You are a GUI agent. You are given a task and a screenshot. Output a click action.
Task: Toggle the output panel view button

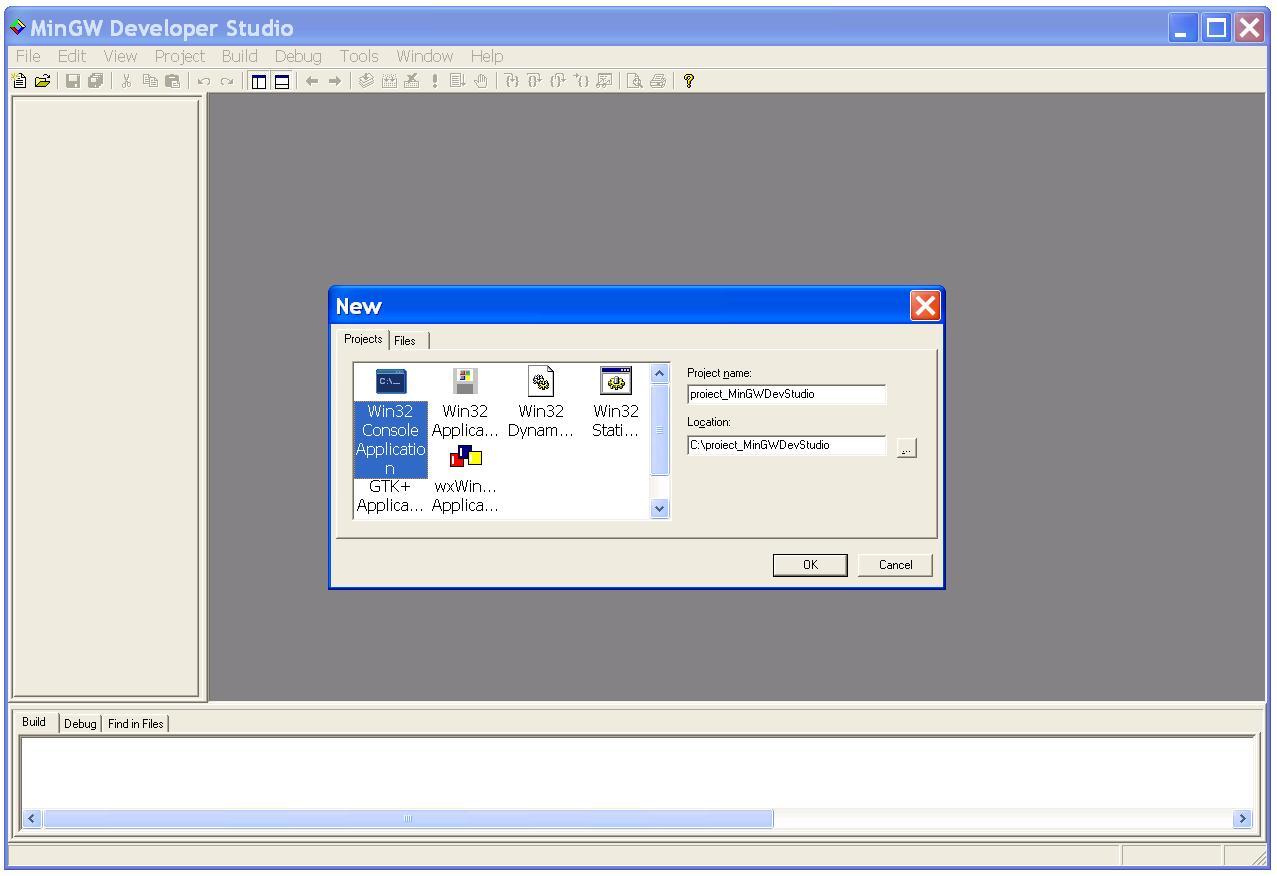[x=282, y=81]
